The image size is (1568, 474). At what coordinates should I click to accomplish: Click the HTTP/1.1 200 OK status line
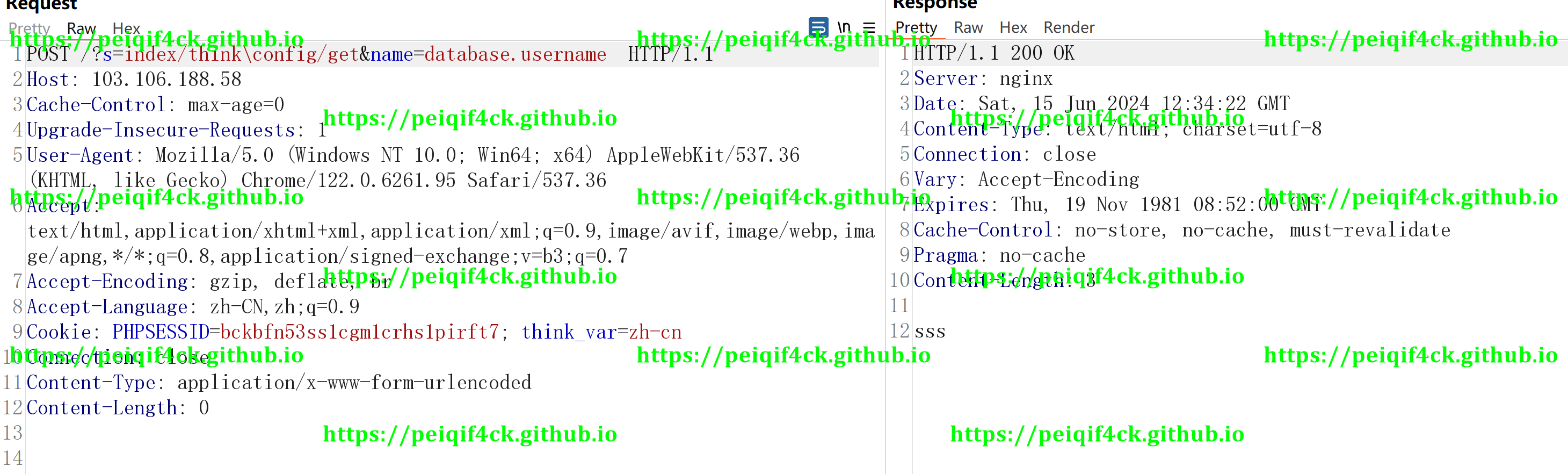[x=994, y=53]
